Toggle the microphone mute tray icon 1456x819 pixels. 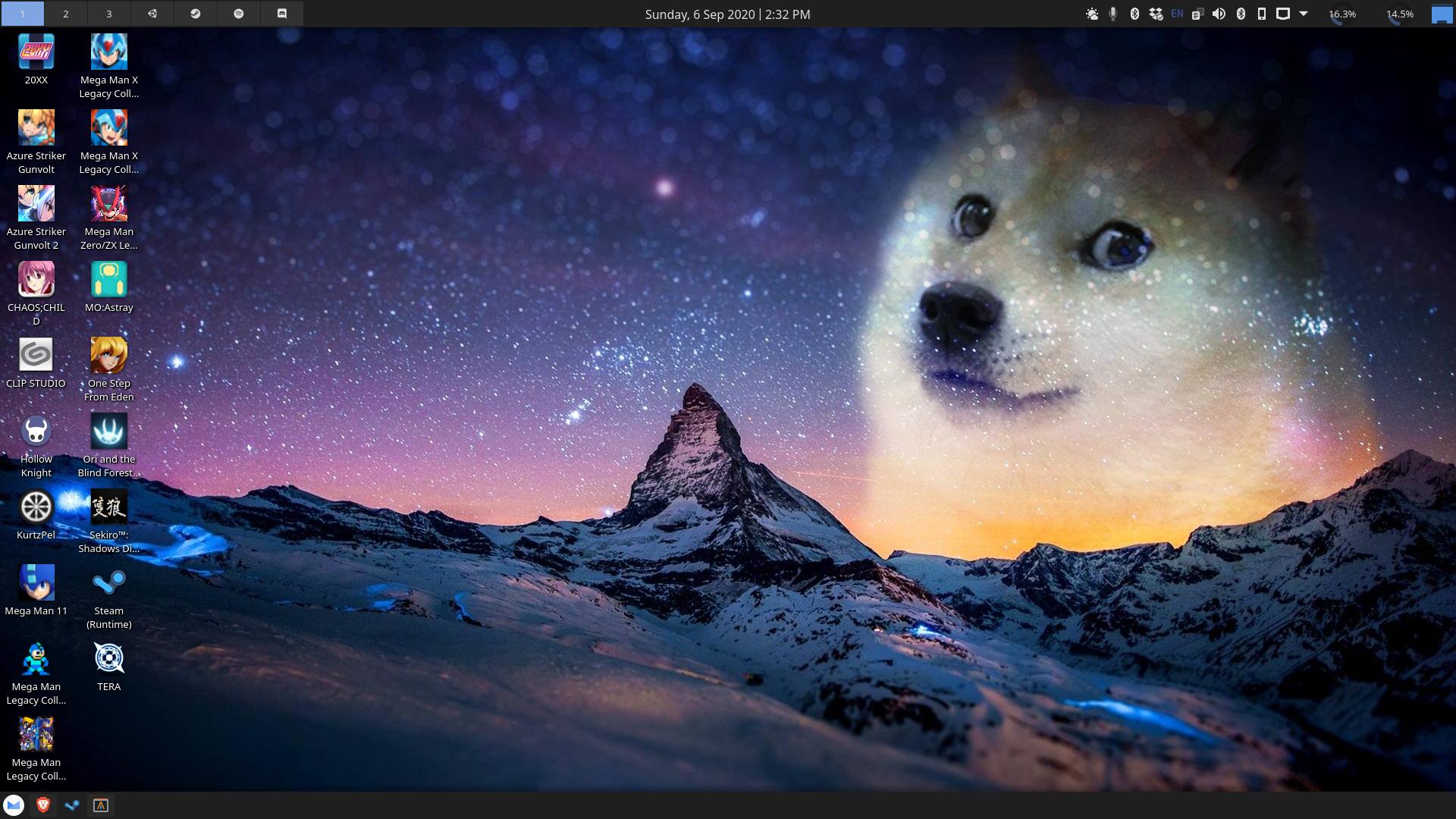(1113, 14)
